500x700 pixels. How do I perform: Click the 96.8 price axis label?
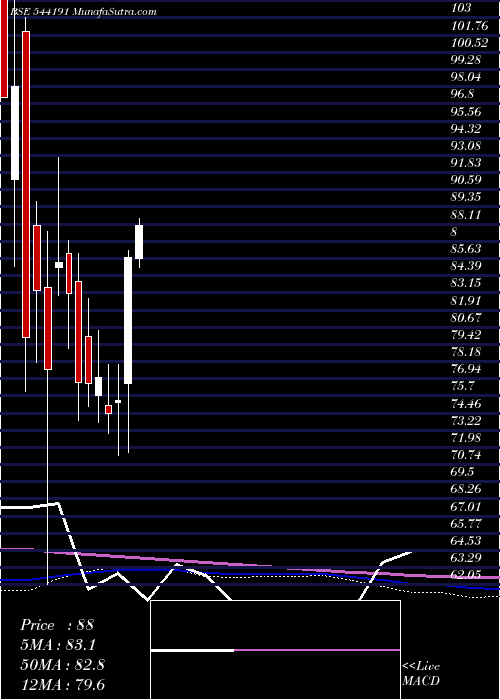[462, 94]
